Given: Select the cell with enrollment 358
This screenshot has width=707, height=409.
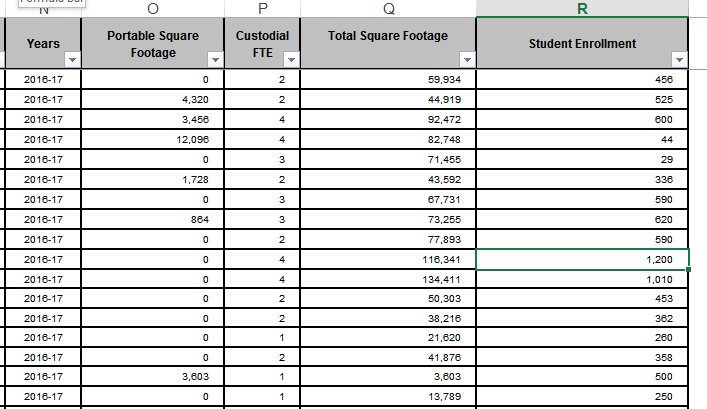Looking at the screenshot, I should 582,357.
